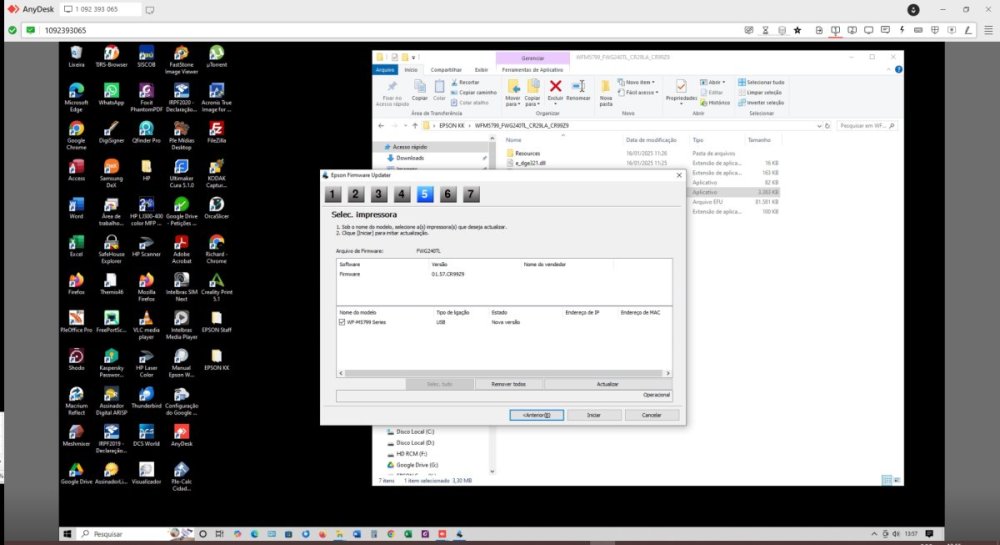
Task: Open the Lixeira recycle bin
Action: click(x=76, y=56)
